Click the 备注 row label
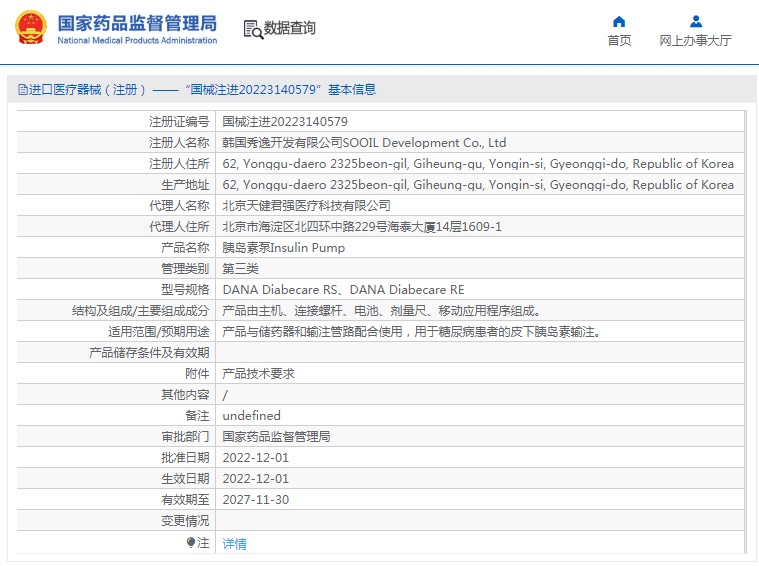Image resolution: width=759 pixels, height=566 pixels. 197,416
